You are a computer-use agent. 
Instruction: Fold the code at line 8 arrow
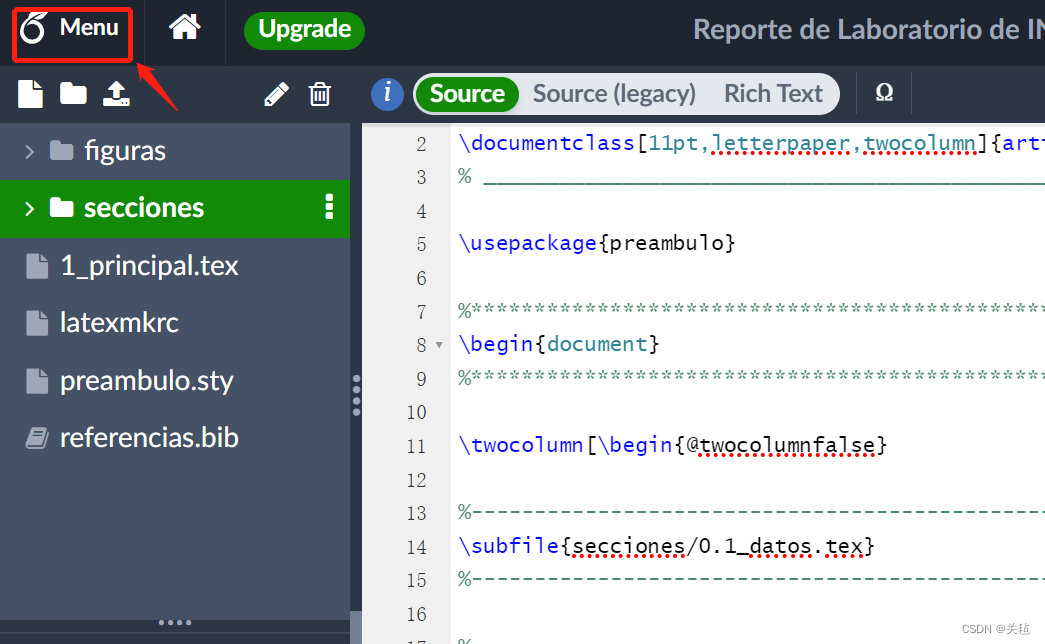[439, 345]
